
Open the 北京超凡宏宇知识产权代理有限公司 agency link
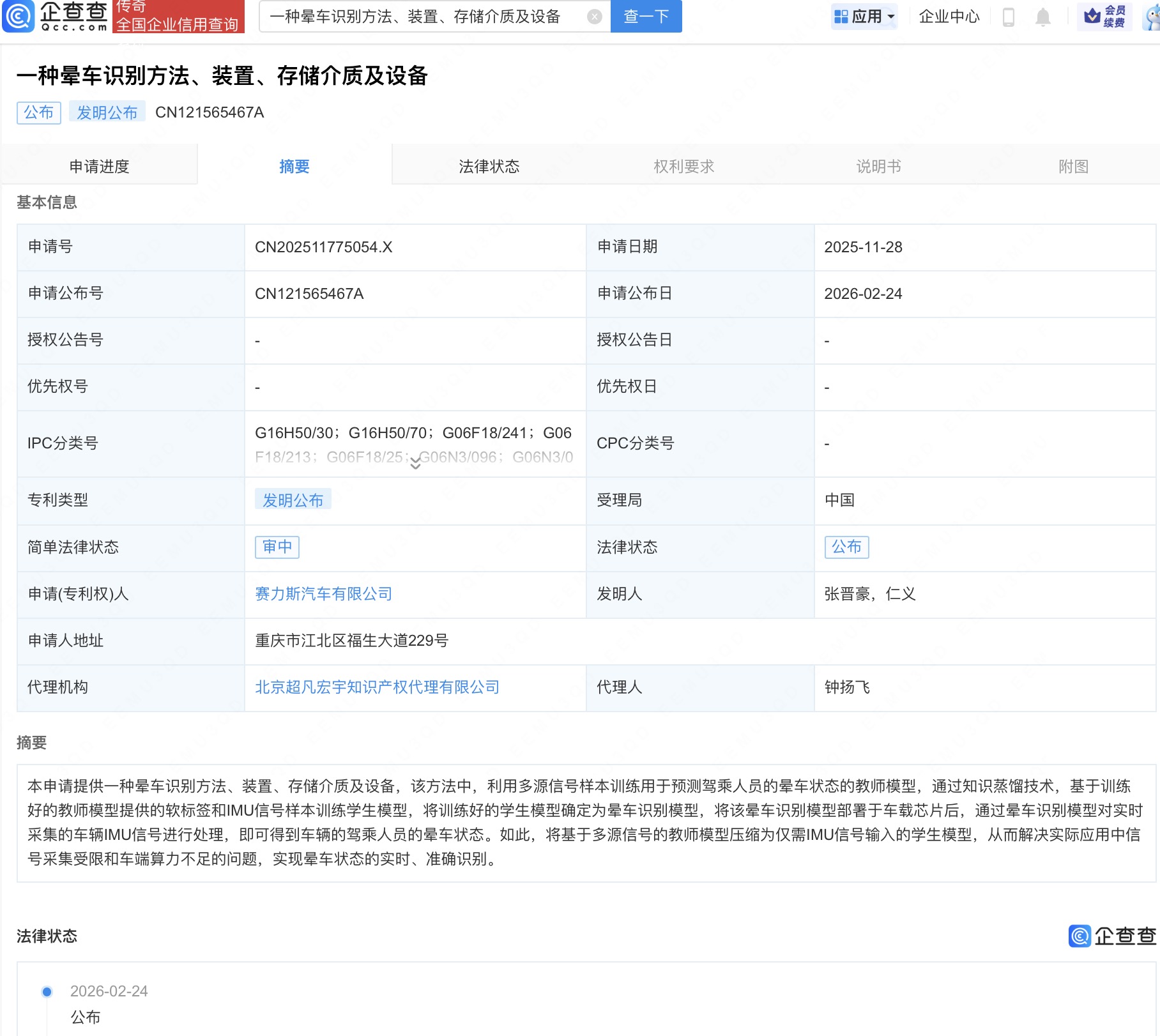377,687
